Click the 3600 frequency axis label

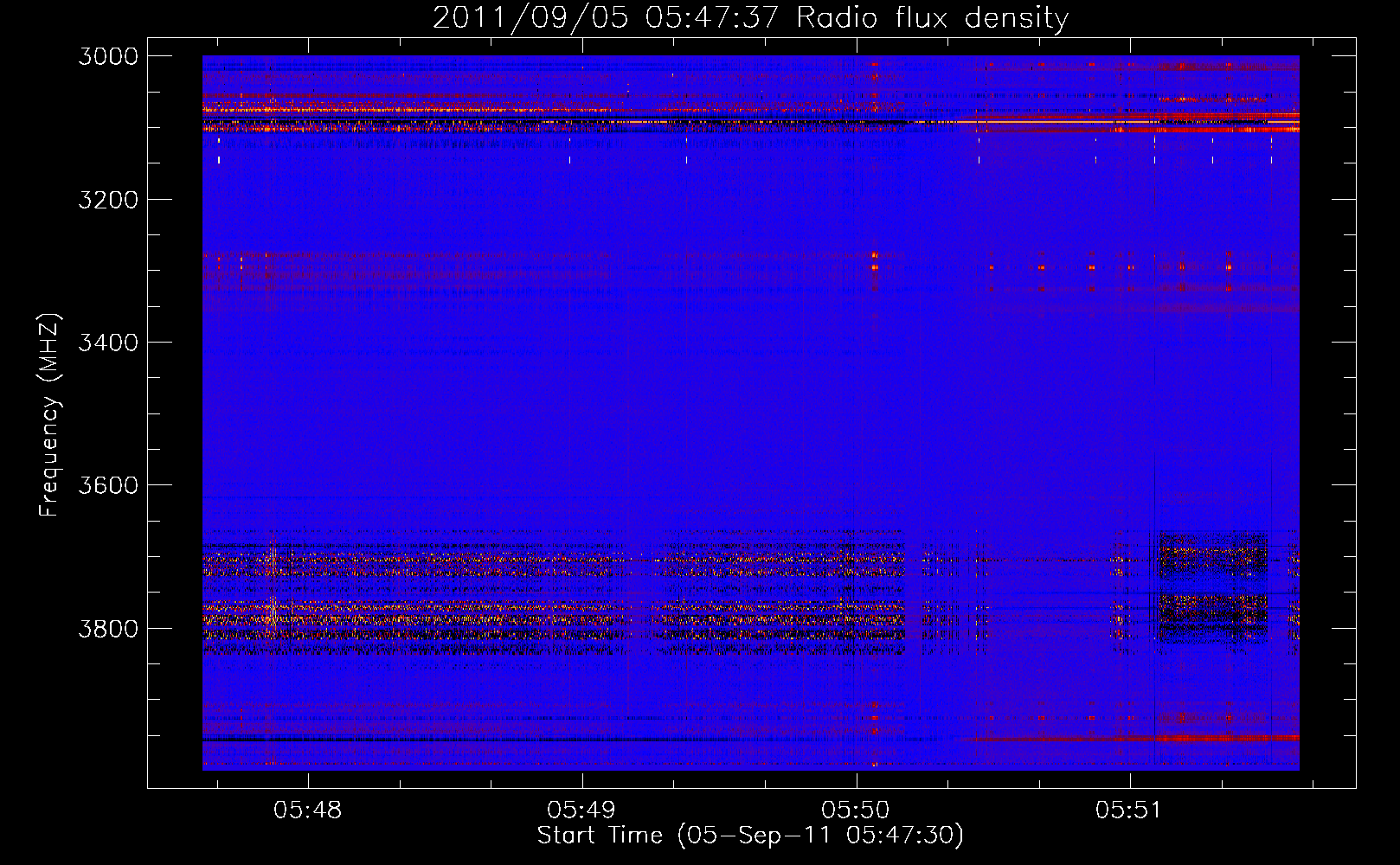click(x=108, y=485)
